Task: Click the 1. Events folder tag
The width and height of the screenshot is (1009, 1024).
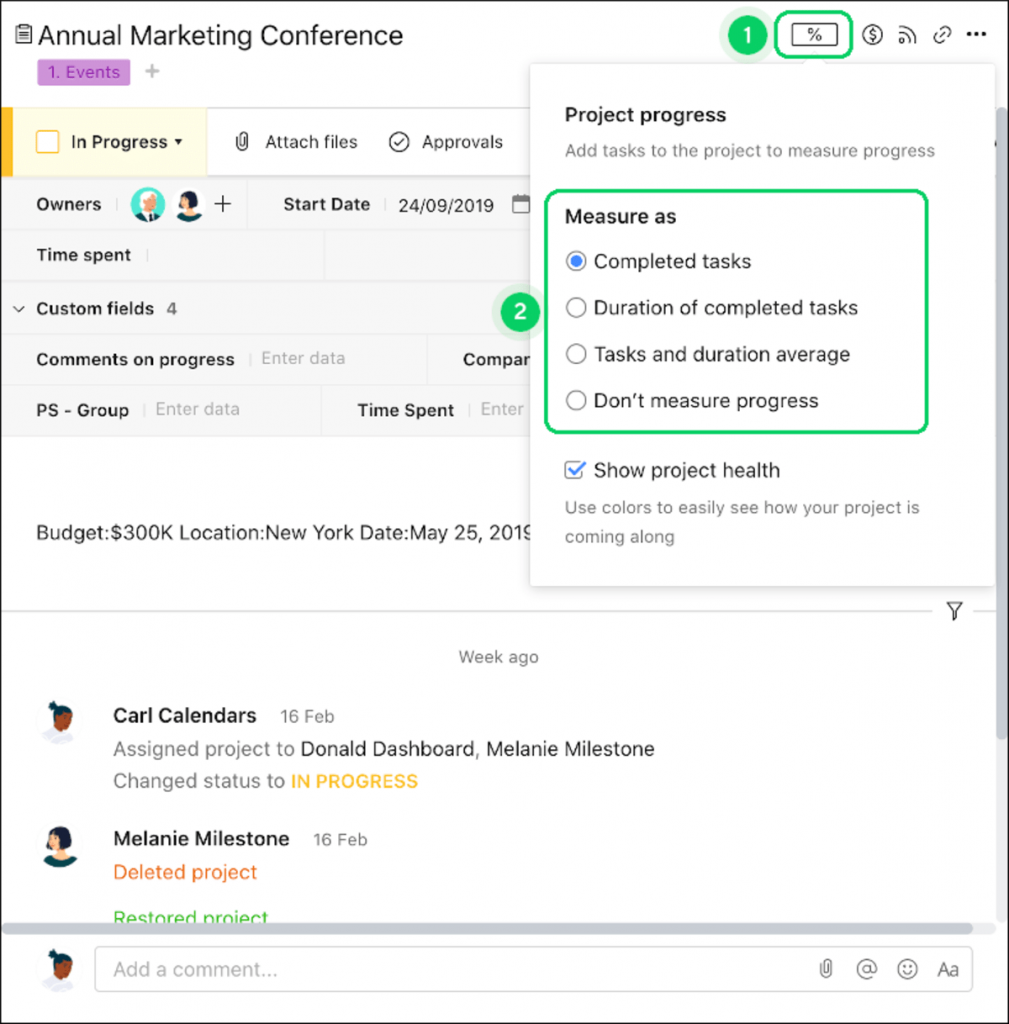Action: point(83,72)
